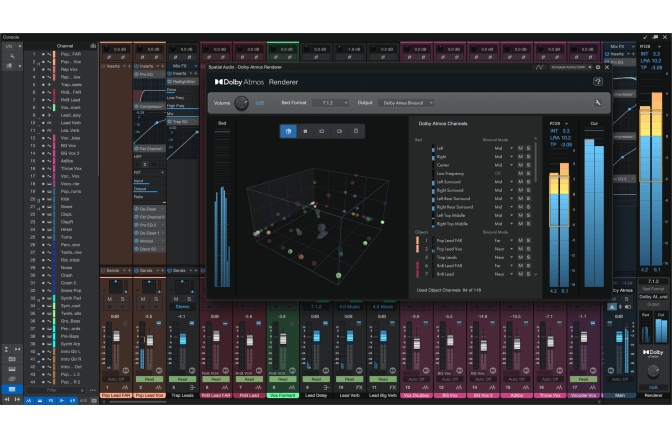Toggle Pro EQ insert power on channel 2

136,74
